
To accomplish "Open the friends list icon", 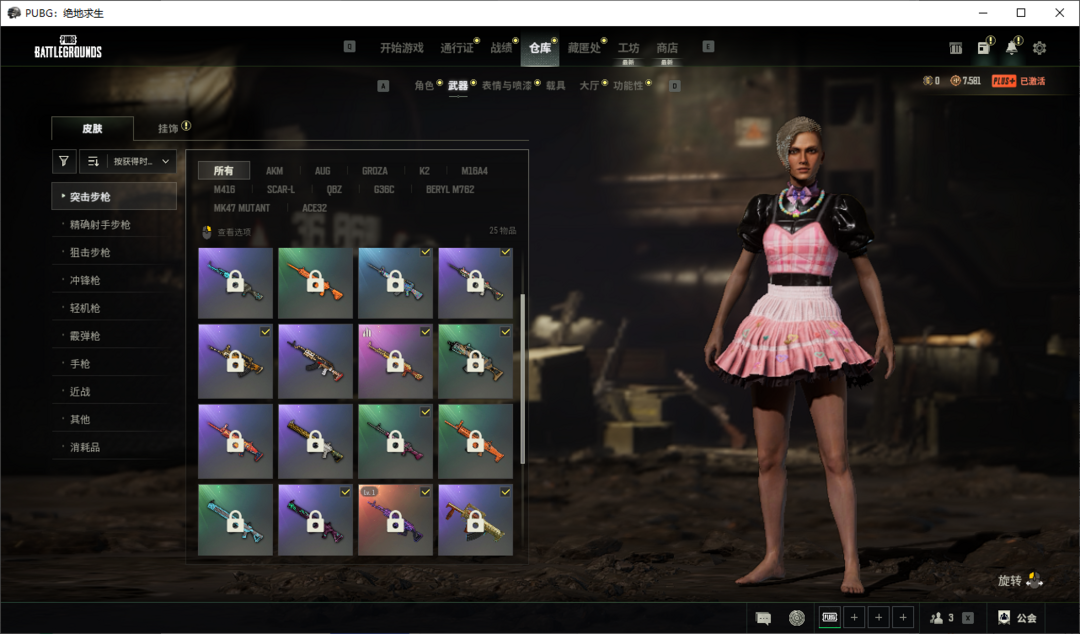I will (x=937, y=618).
